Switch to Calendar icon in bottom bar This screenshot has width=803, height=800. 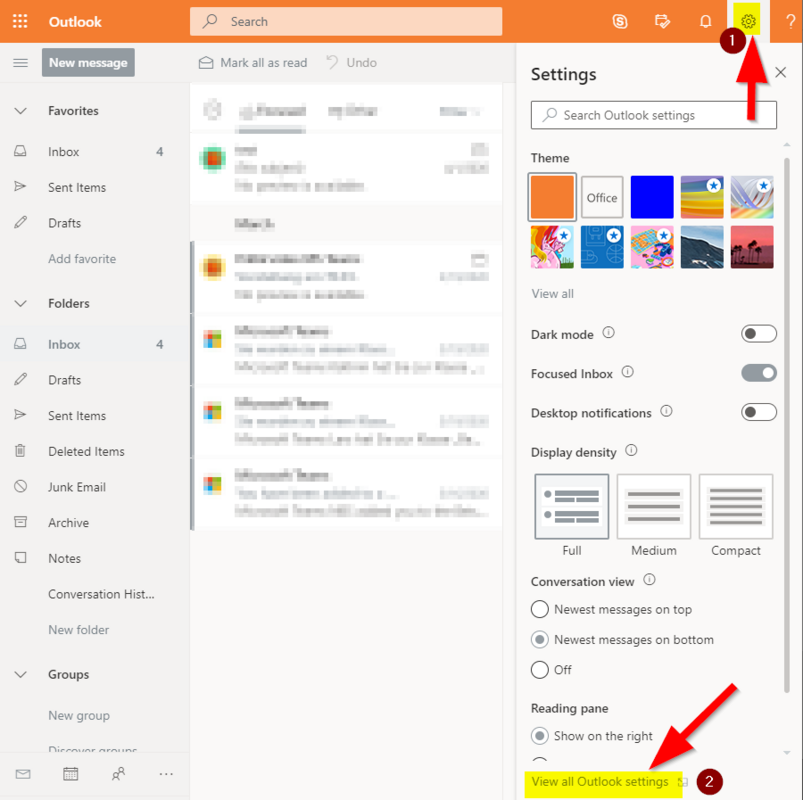[71, 774]
